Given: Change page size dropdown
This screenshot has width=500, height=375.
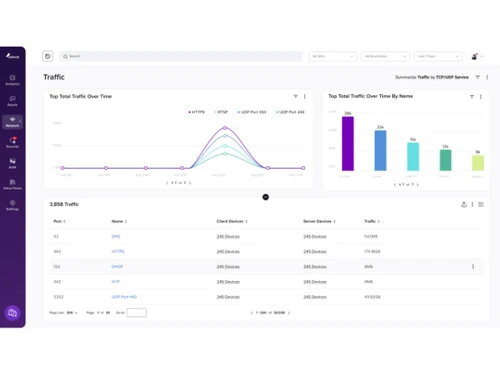Looking at the screenshot, I should [72, 313].
